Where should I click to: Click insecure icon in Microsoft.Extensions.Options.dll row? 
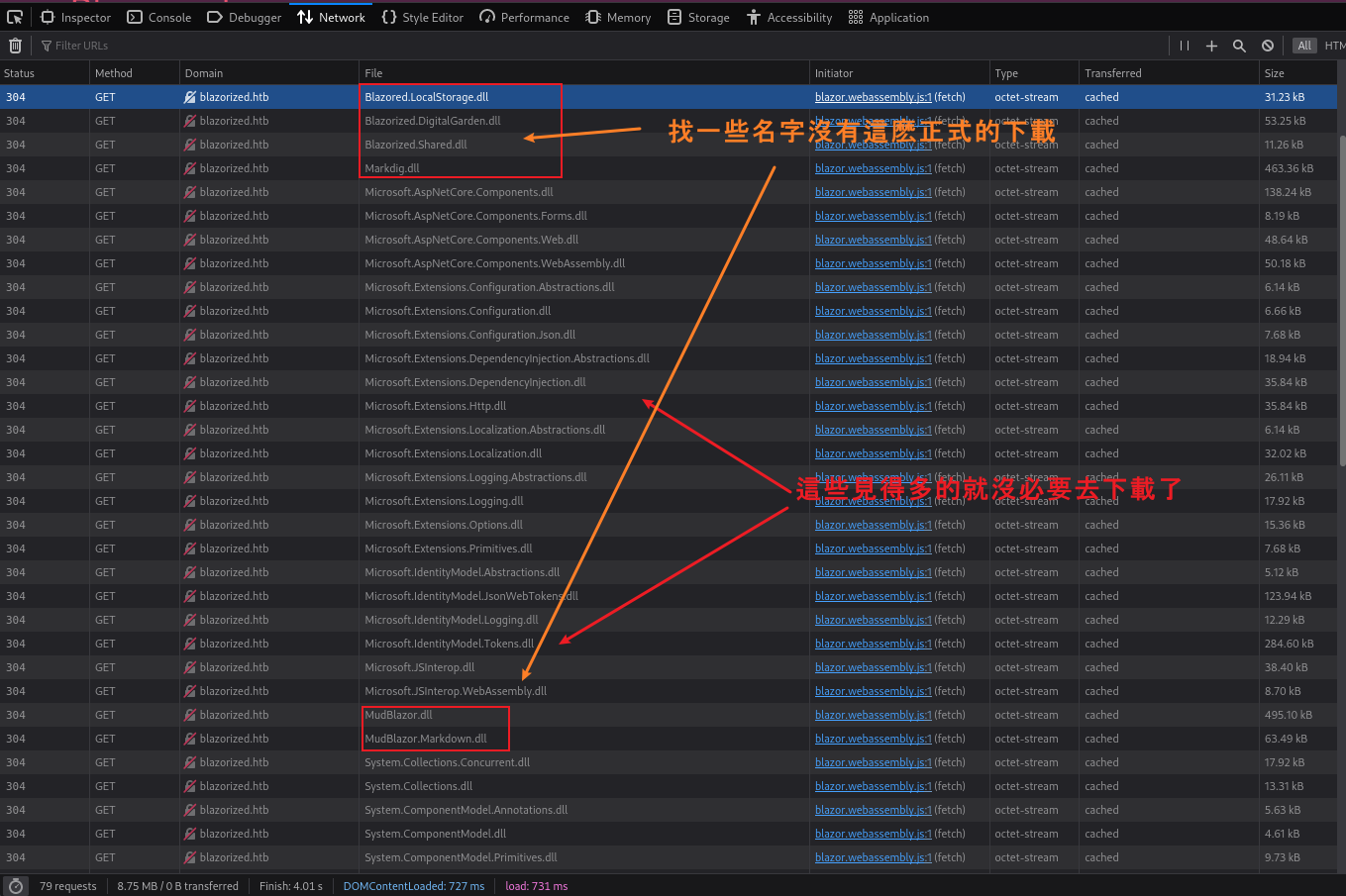pyautogui.click(x=190, y=525)
